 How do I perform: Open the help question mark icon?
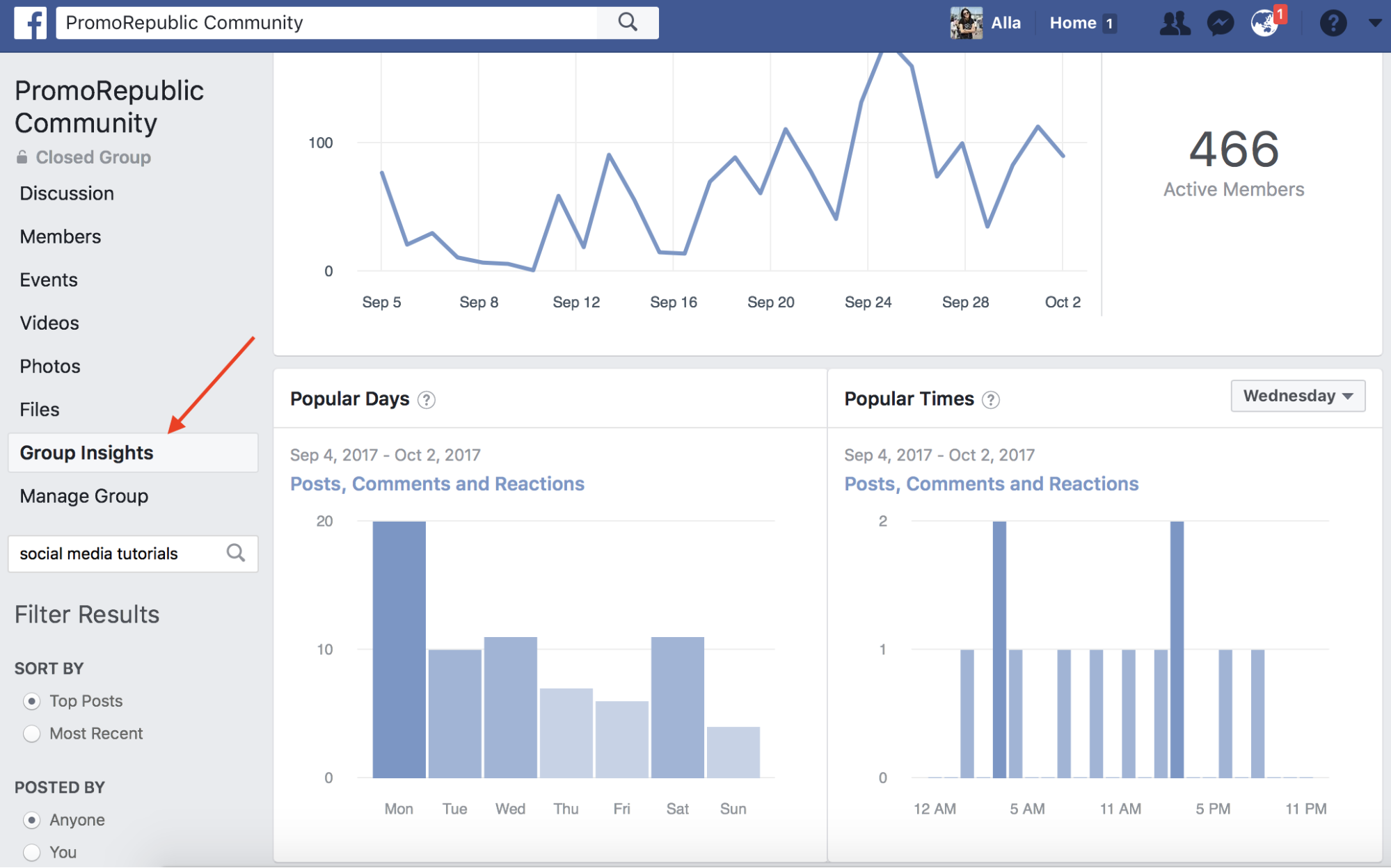1333,23
